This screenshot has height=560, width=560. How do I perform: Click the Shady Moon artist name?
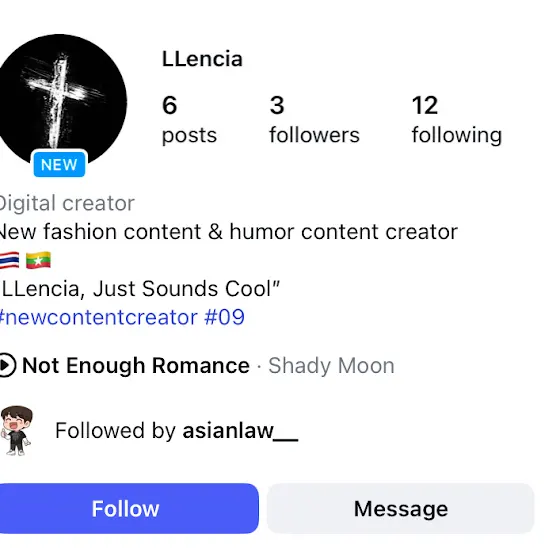click(x=331, y=366)
